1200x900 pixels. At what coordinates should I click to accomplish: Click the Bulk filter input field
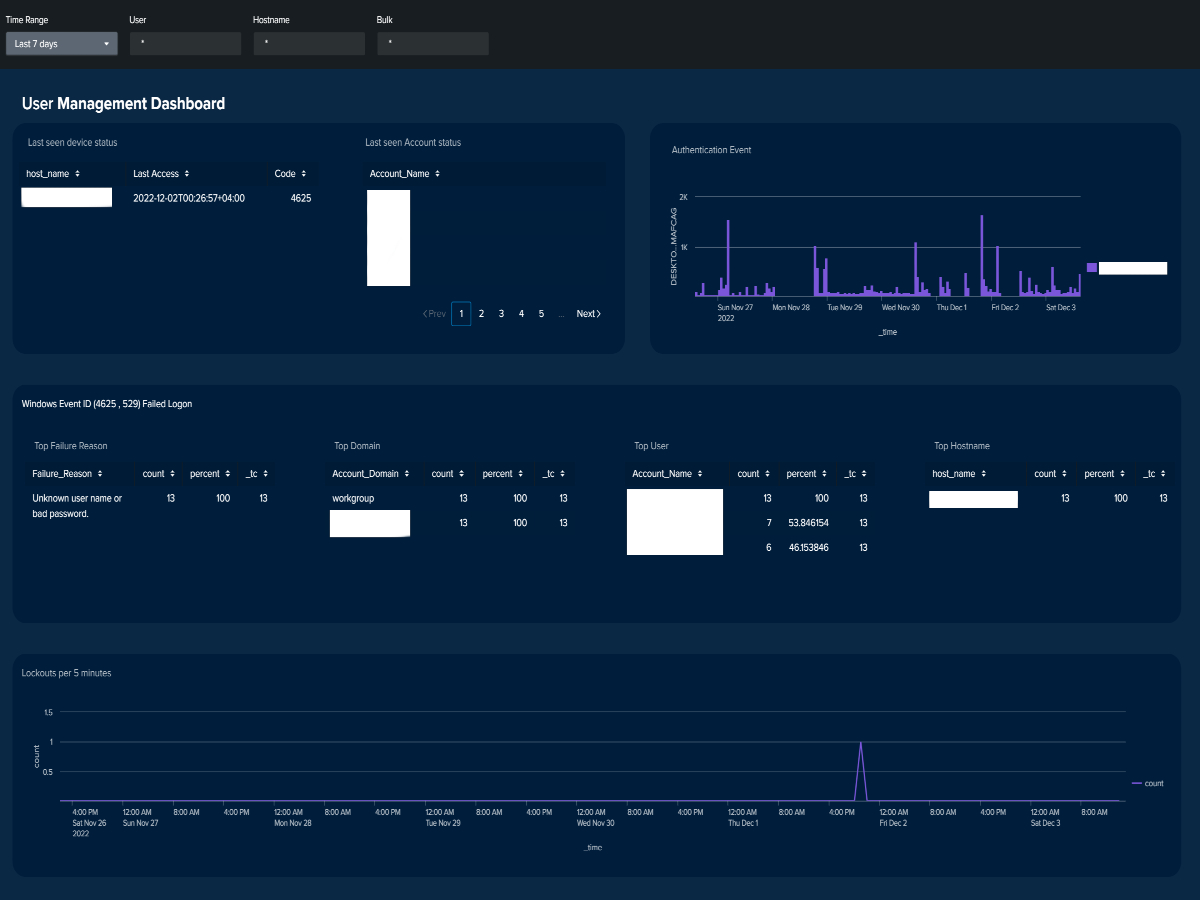tap(433, 44)
